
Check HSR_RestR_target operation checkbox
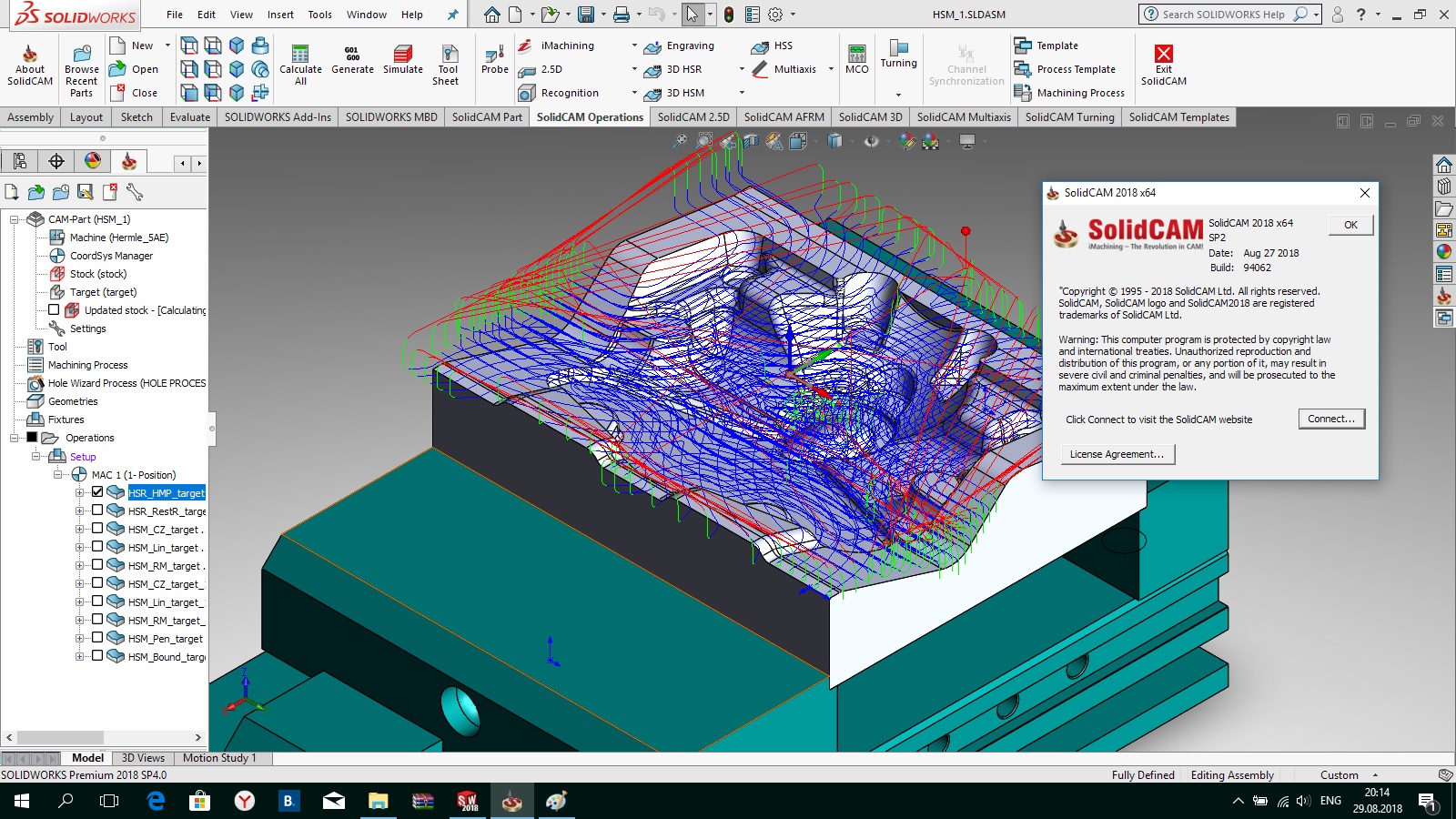click(97, 511)
